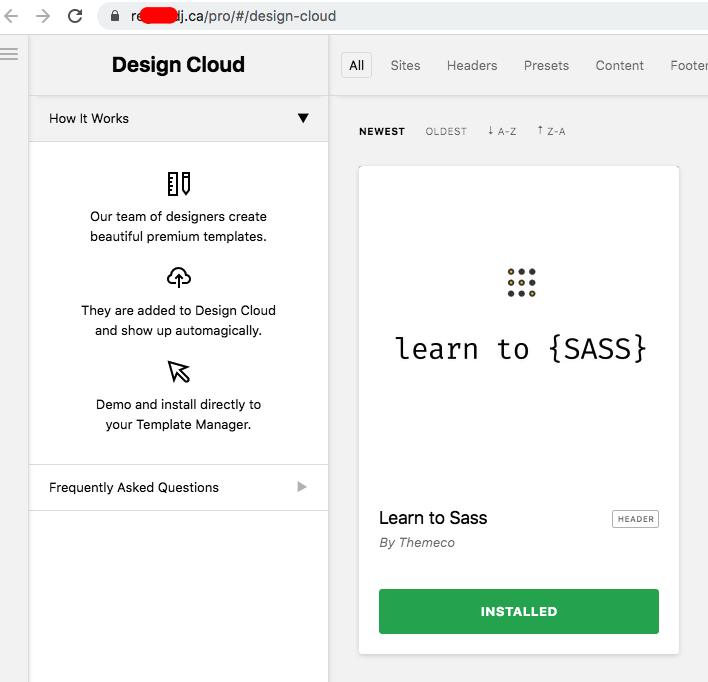The image size is (708, 682).
Task: Click the HEADER tag badge
Action: 635,519
